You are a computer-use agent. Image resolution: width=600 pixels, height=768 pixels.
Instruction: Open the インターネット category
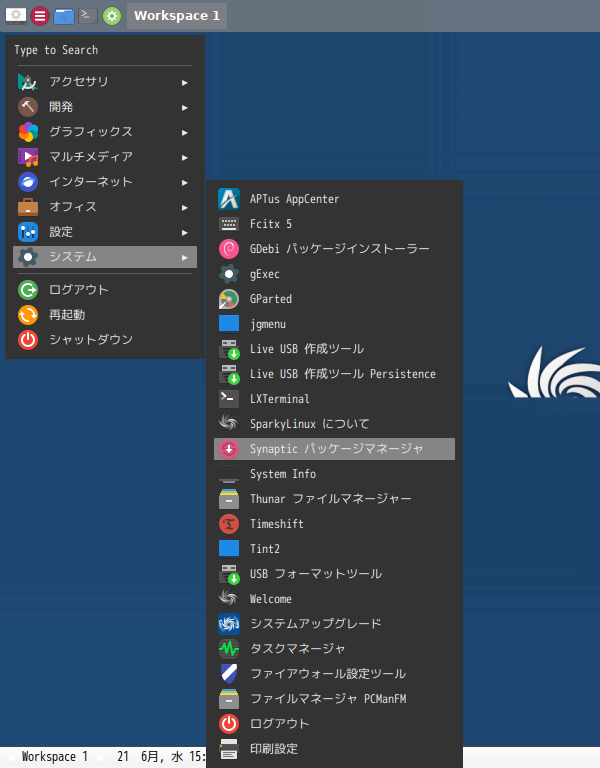pos(105,182)
